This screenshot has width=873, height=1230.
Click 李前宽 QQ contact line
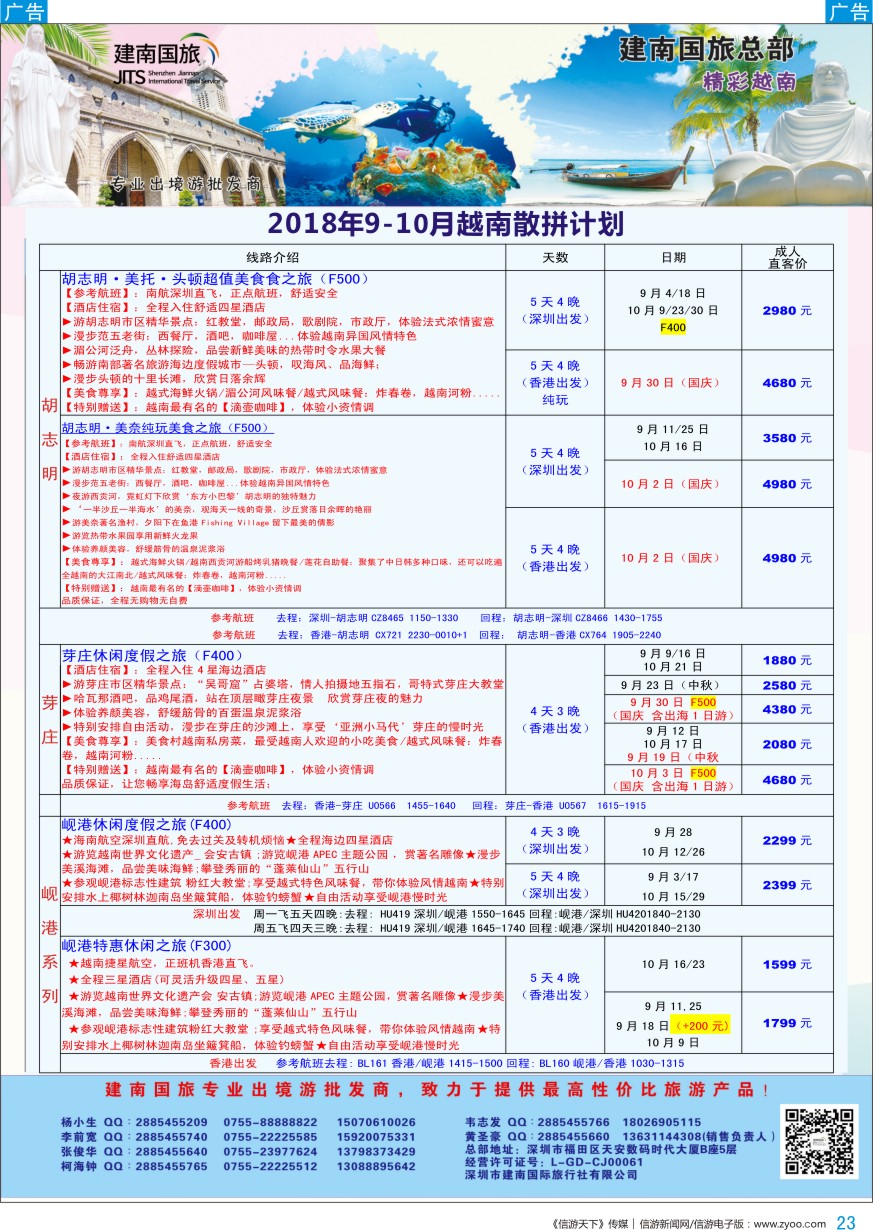[x=238, y=1137]
